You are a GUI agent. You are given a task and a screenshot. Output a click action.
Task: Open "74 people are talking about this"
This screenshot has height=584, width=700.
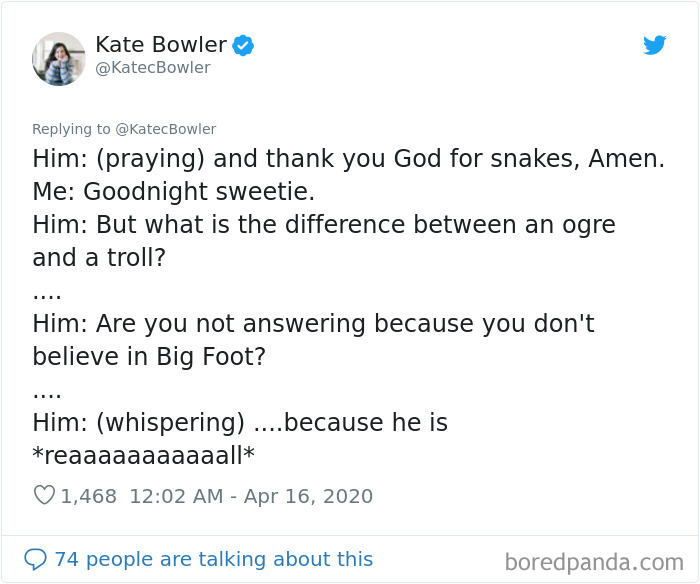pos(213,559)
